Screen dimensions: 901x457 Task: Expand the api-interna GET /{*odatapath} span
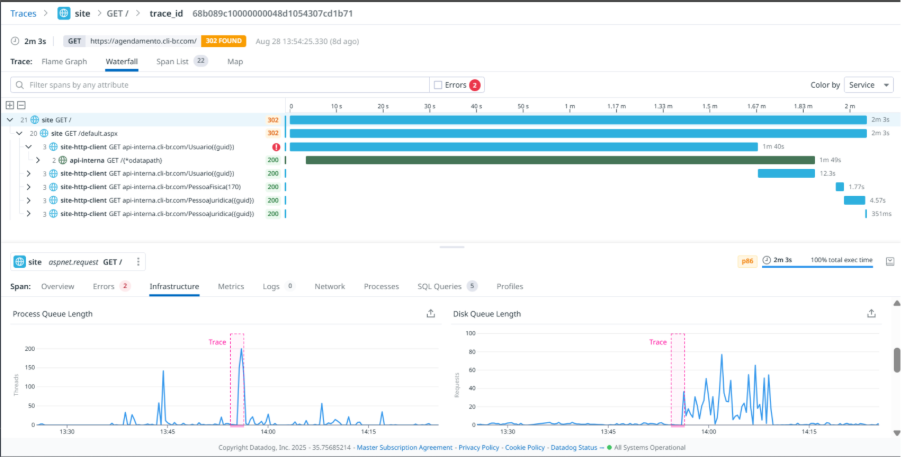point(38,160)
